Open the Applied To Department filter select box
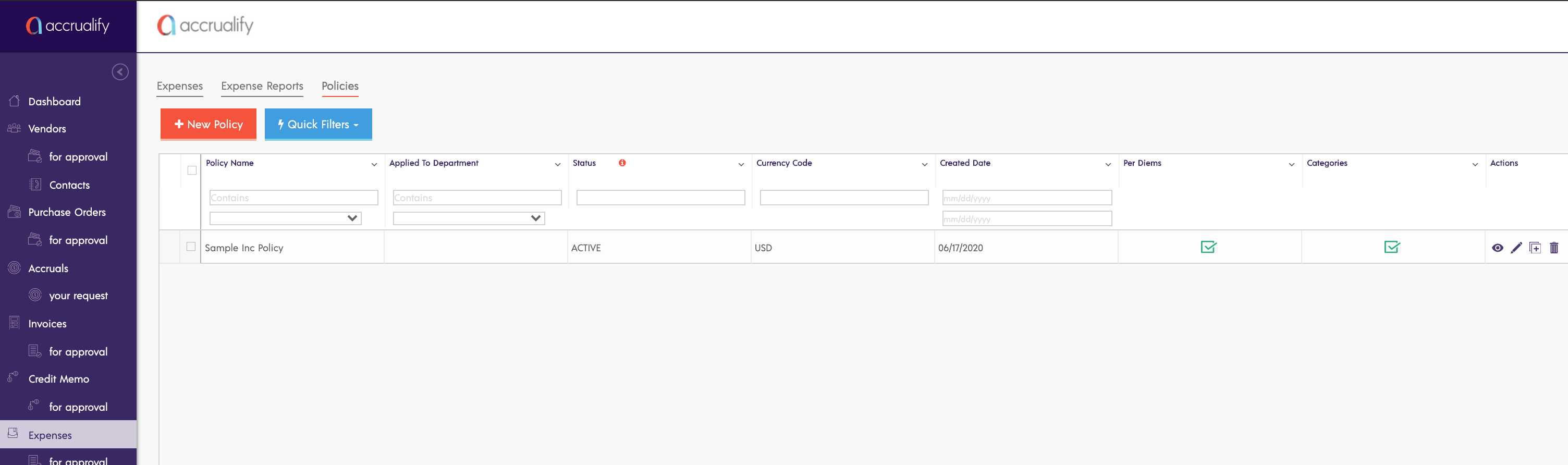Screen dimensions: 1568x465 (x=468, y=218)
